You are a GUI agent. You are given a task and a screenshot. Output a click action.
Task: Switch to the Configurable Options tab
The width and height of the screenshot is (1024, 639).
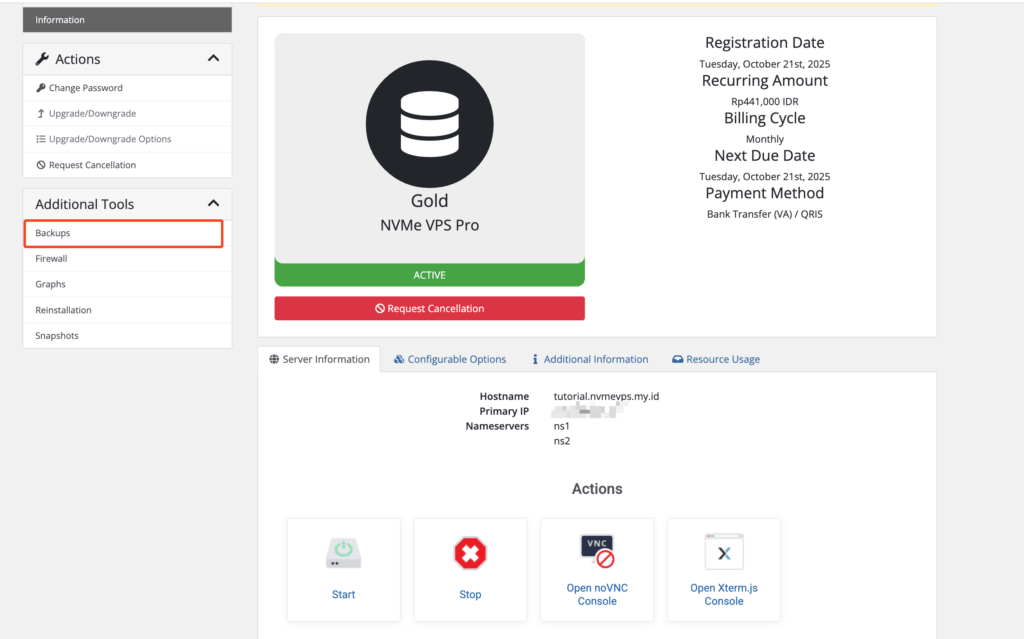pos(450,359)
